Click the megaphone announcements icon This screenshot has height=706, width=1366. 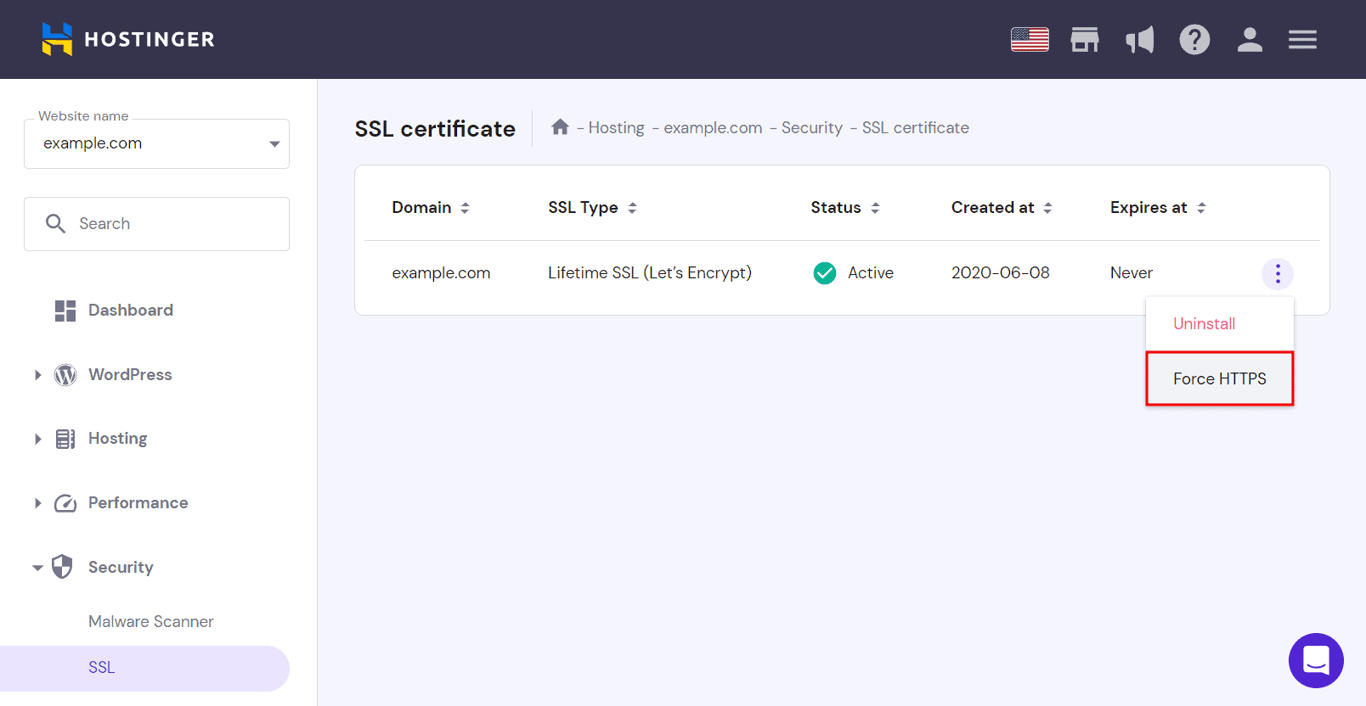[x=1139, y=39]
